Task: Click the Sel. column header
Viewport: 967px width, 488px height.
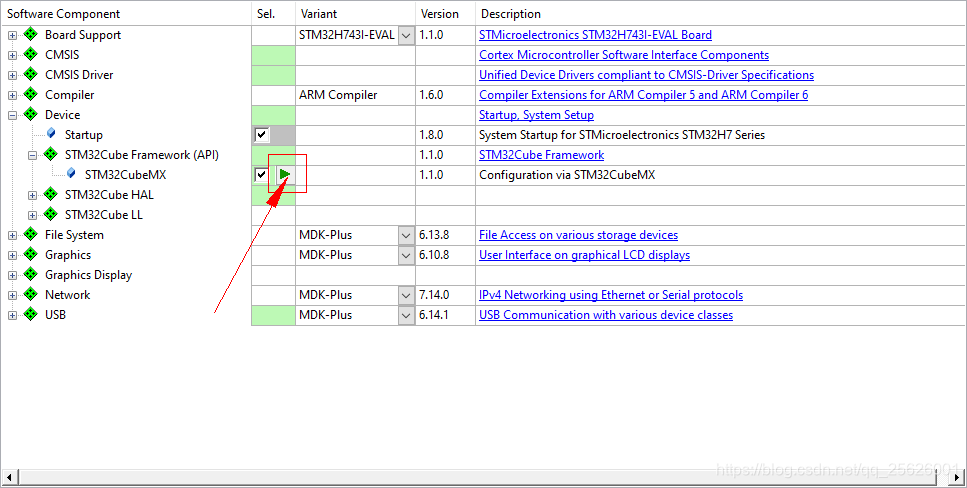Action: click(273, 14)
